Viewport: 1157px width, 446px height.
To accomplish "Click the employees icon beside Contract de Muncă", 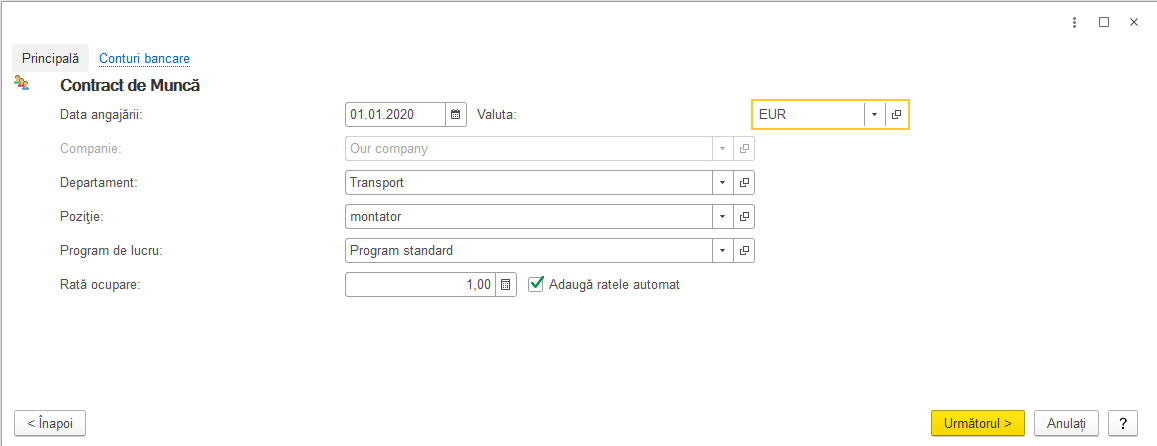I will [21, 83].
